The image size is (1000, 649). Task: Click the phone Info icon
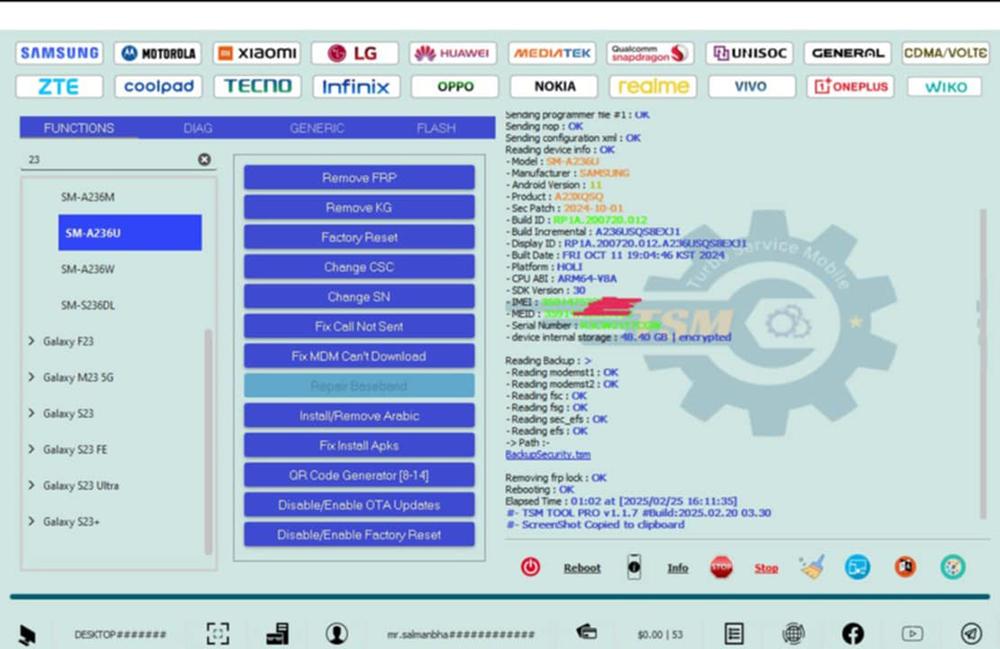(634, 567)
